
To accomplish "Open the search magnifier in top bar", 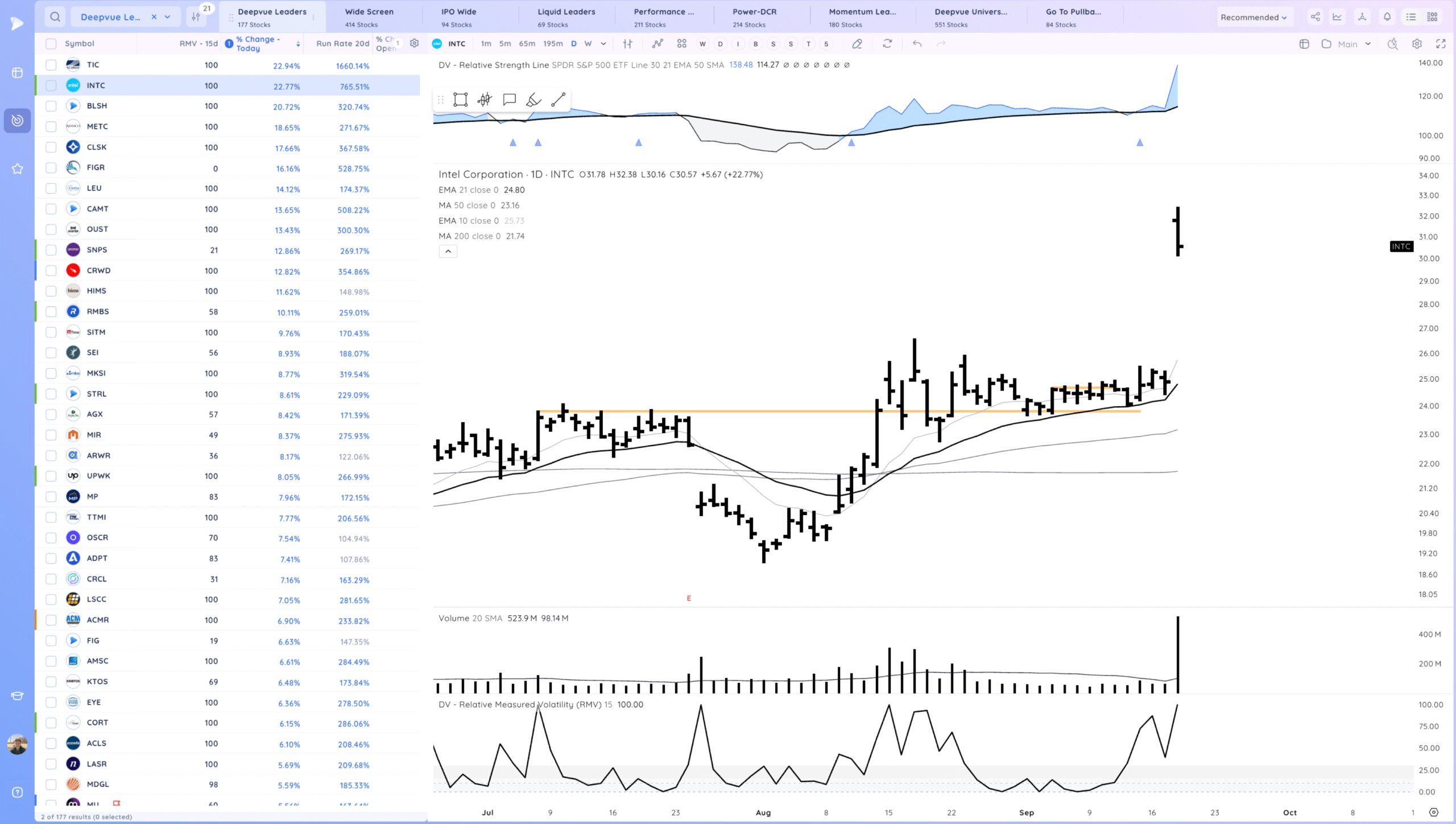I will 55,17.
